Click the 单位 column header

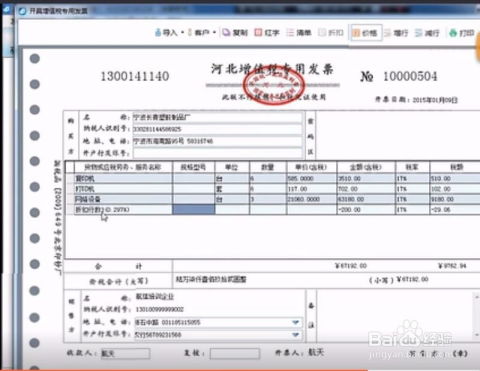232,167
